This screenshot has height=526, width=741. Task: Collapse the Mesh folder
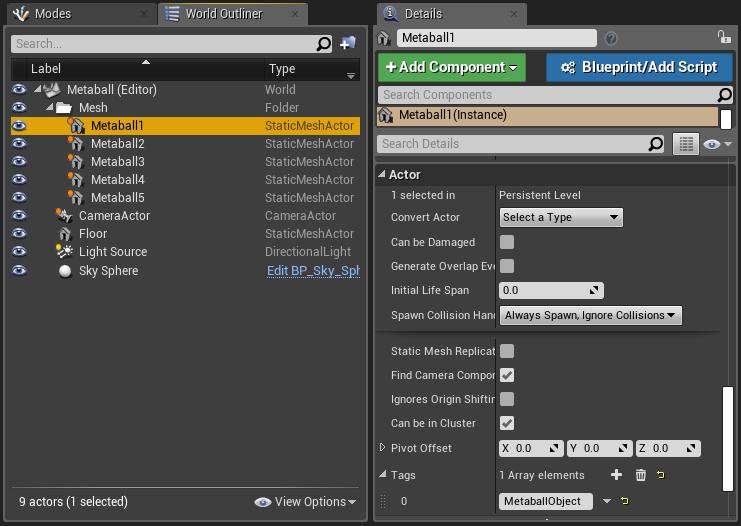pos(50,107)
